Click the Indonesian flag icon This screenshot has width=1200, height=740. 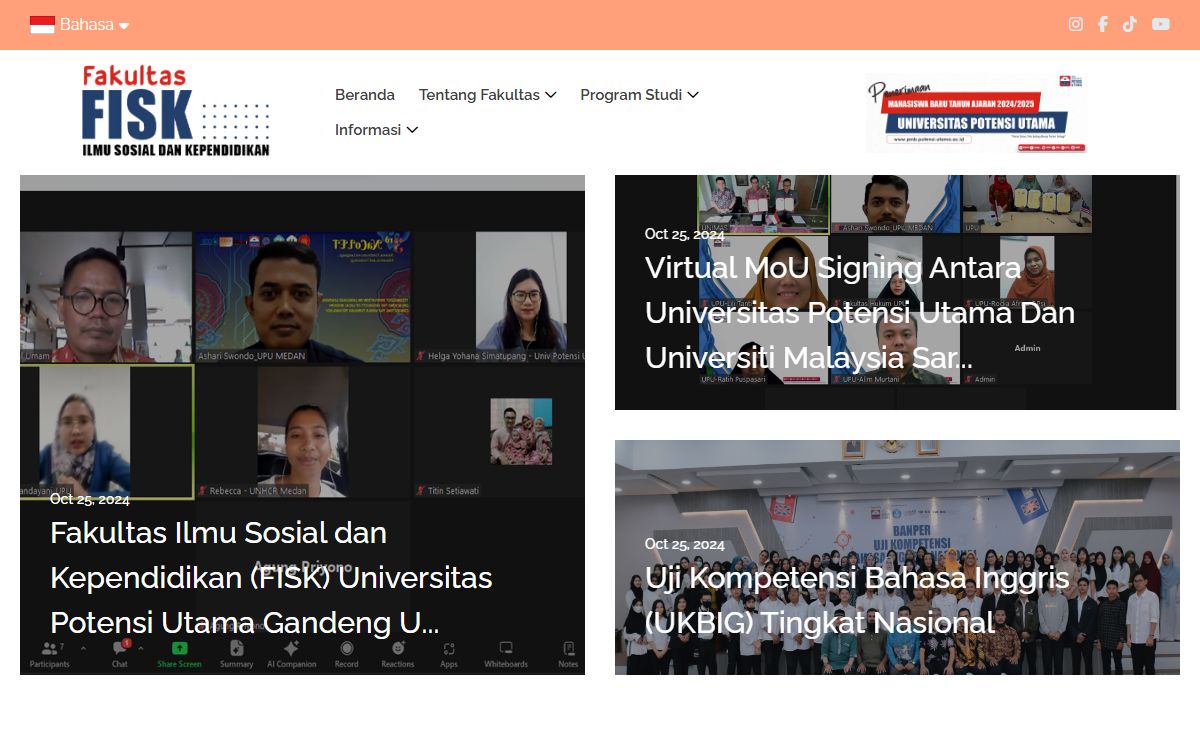pyautogui.click(x=42, y=25)
